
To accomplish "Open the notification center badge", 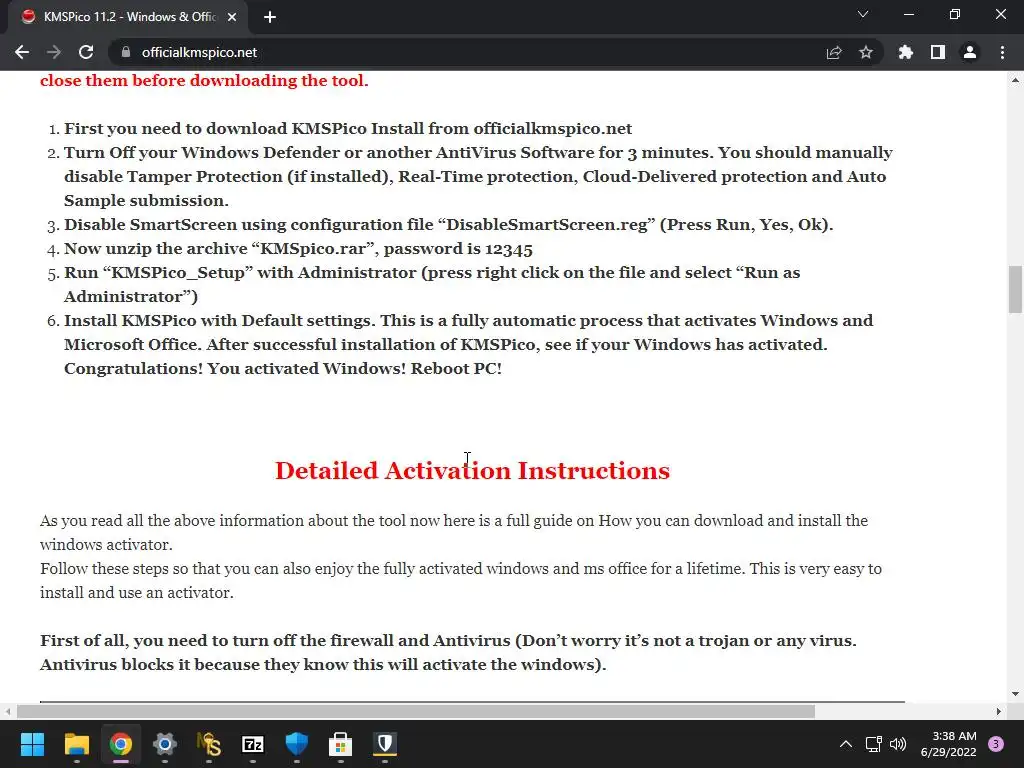I will click(996, 744).
